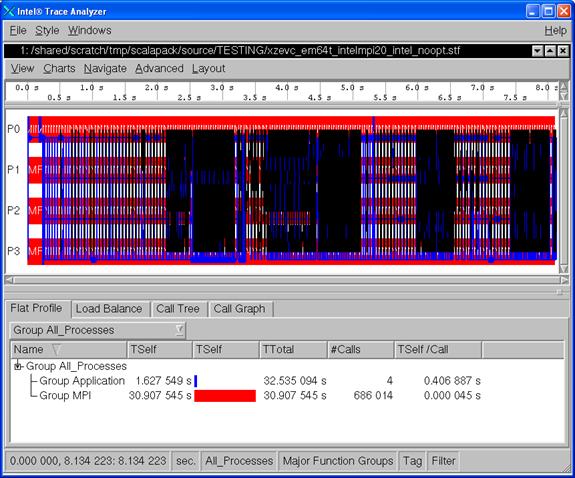
Task: Click the horizontal timeline scrollbar track
Action: tap(287, 280)
